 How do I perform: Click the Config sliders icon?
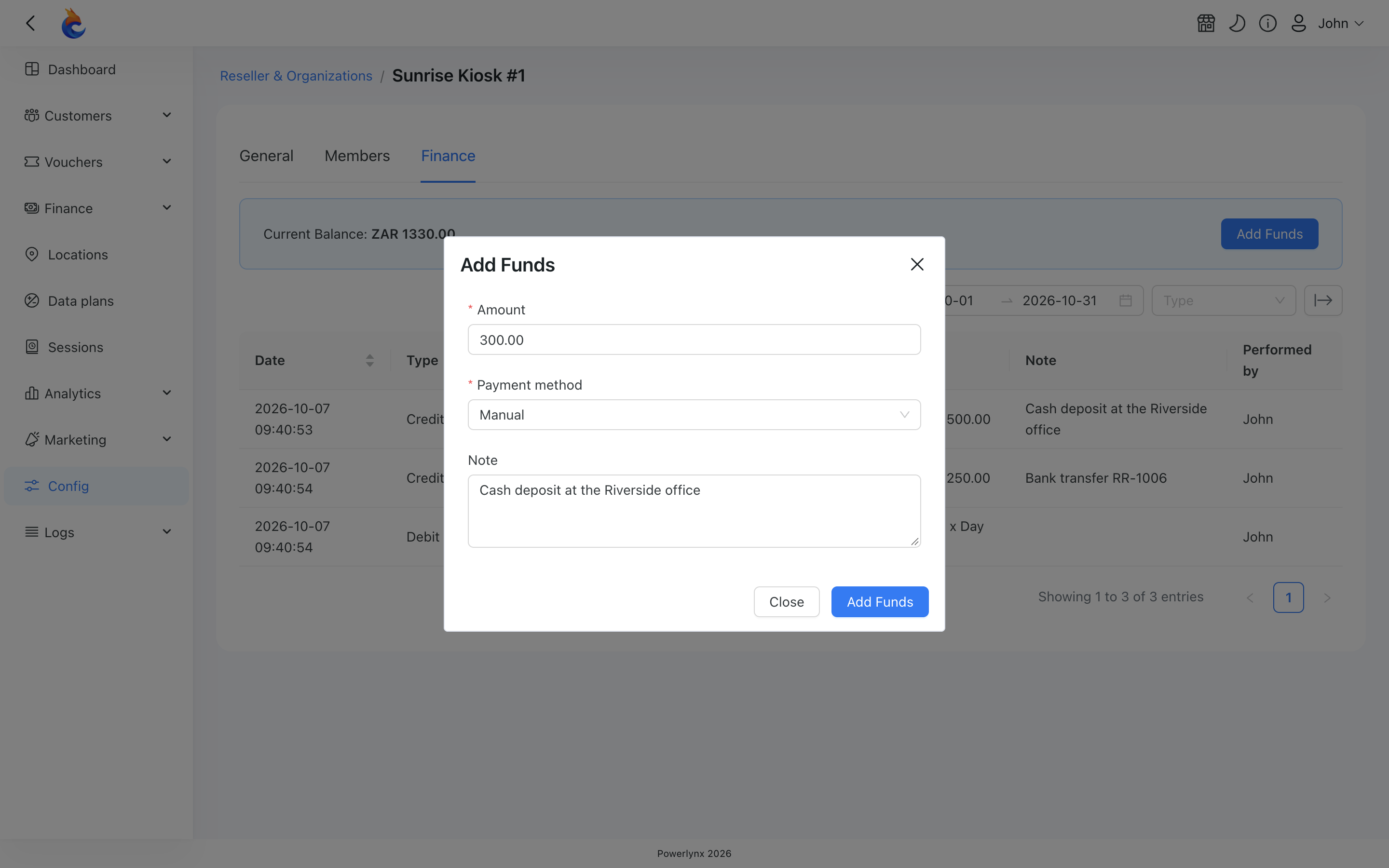point(31,486)
